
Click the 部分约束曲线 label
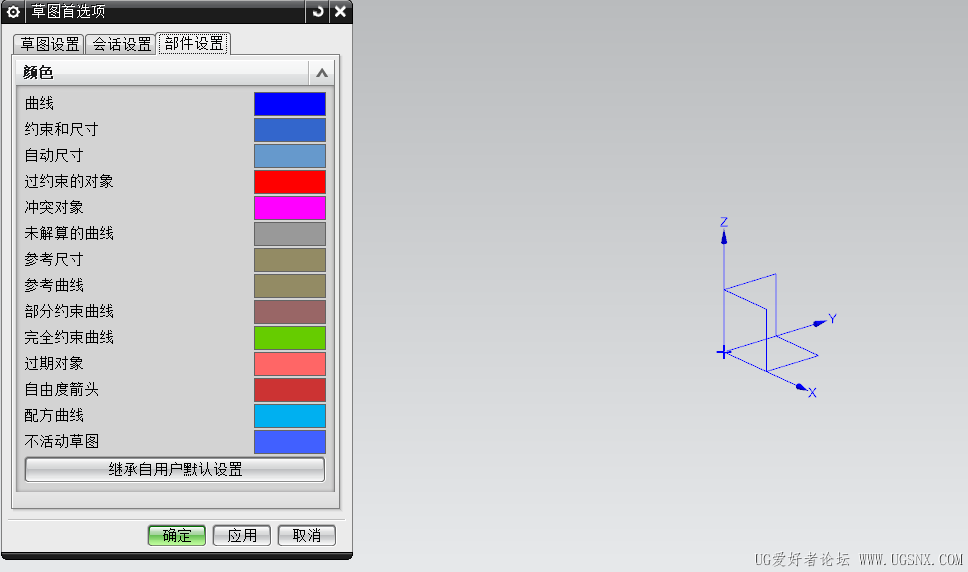69,311
